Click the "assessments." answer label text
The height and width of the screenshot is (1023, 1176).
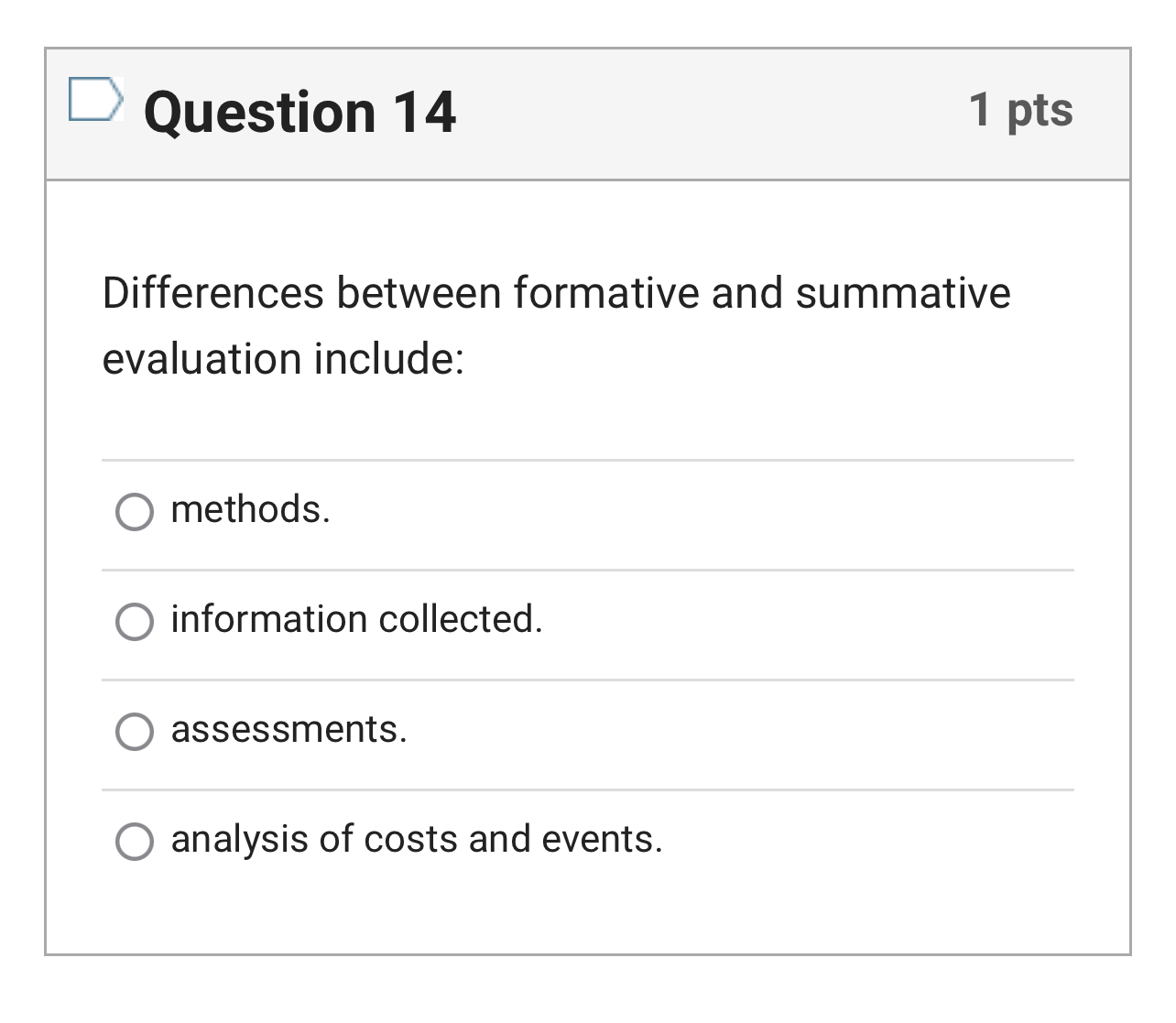(x=289, y=730)
